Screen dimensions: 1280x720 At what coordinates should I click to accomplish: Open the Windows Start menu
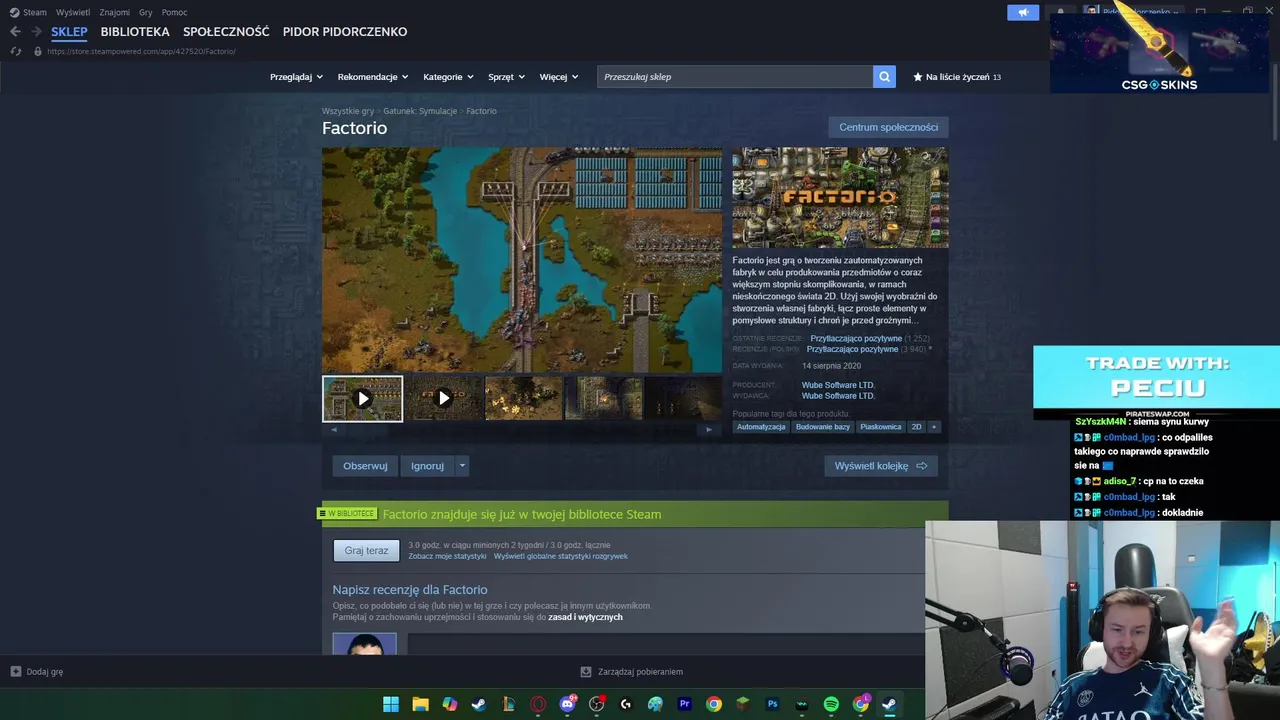click(x=391, y=704)
